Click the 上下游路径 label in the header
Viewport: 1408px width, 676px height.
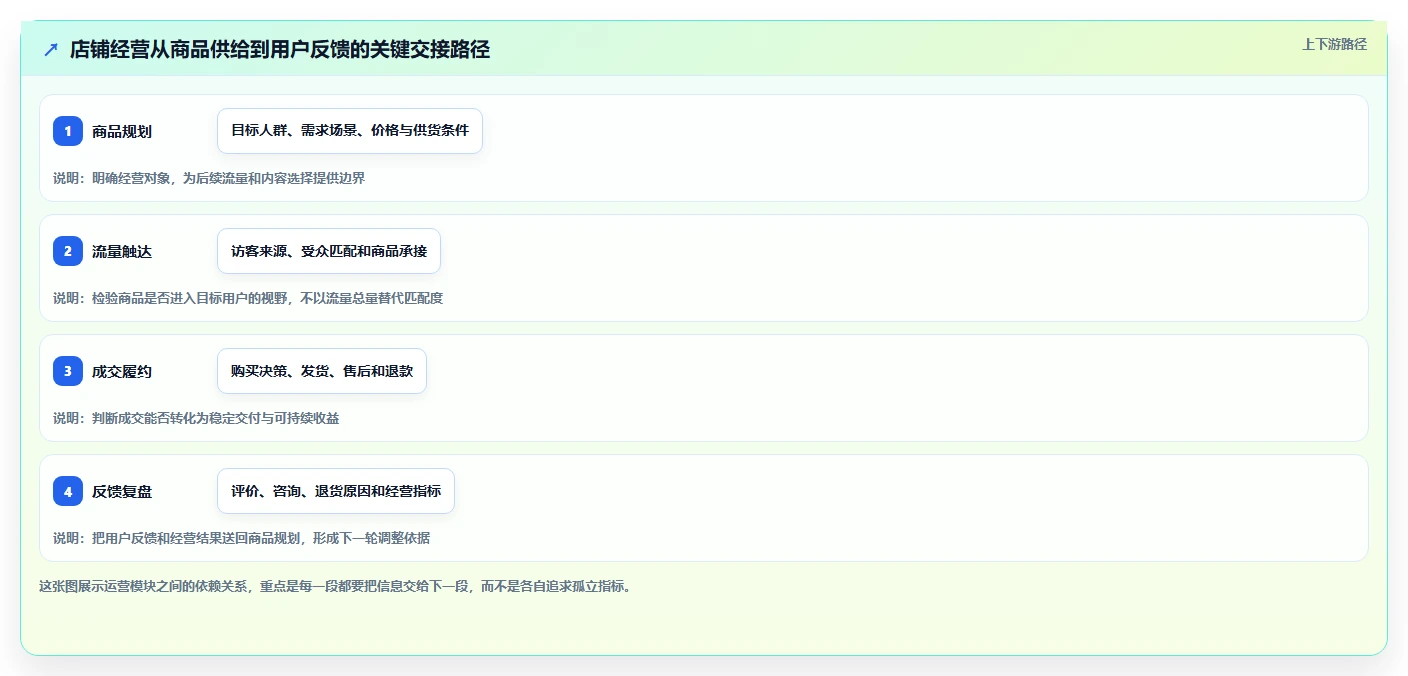coord(1334,44)
